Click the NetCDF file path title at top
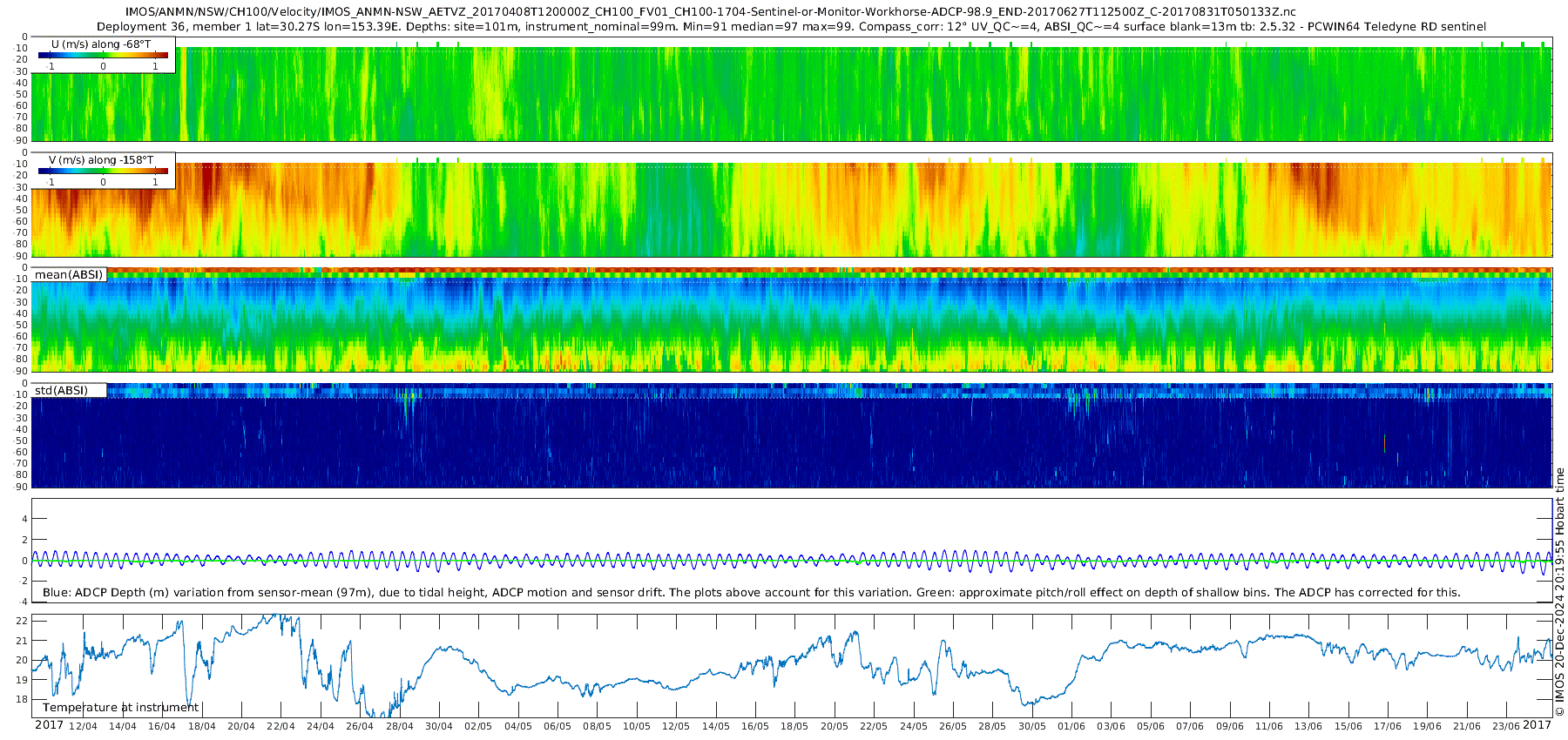1568x740 pixels. (x=710, y=12)
